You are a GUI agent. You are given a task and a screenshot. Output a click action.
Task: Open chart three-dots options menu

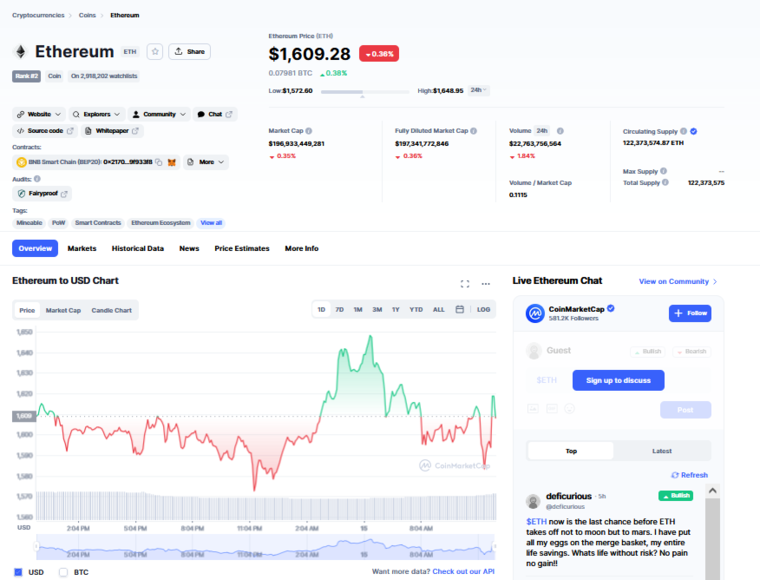pyautogui.click(x=486, y=284)
